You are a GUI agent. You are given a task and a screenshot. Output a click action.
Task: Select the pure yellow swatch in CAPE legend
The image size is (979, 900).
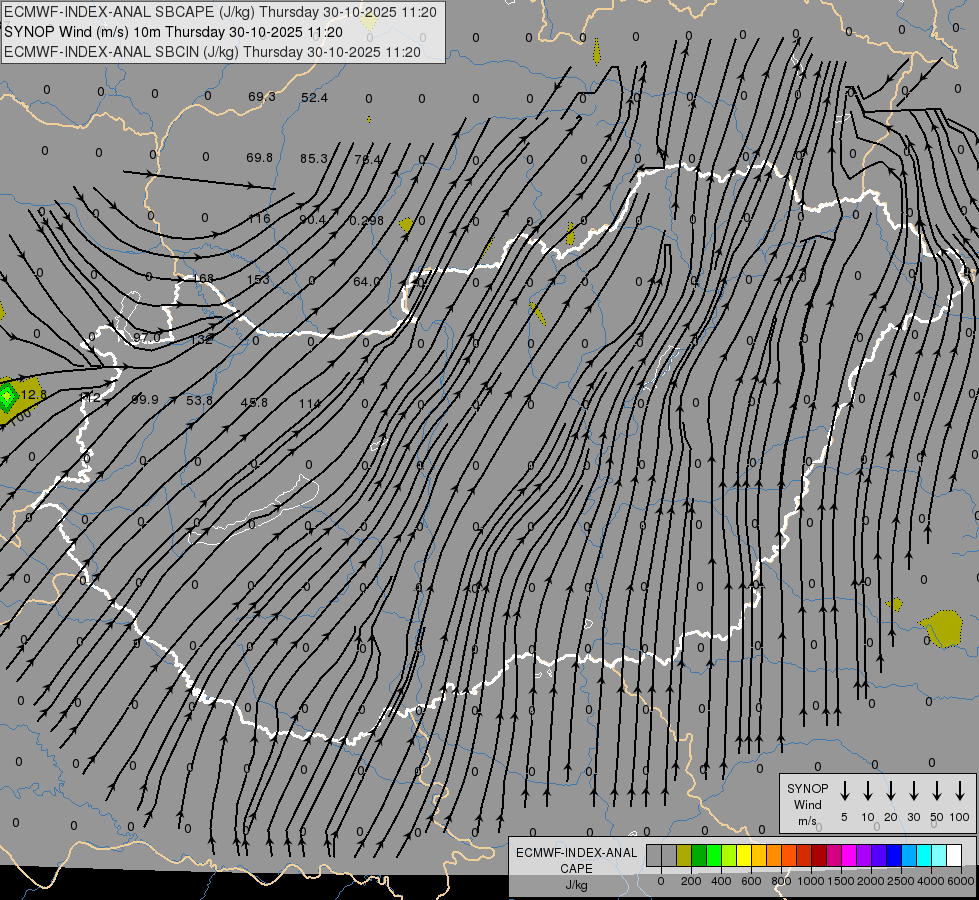[744, 855]
